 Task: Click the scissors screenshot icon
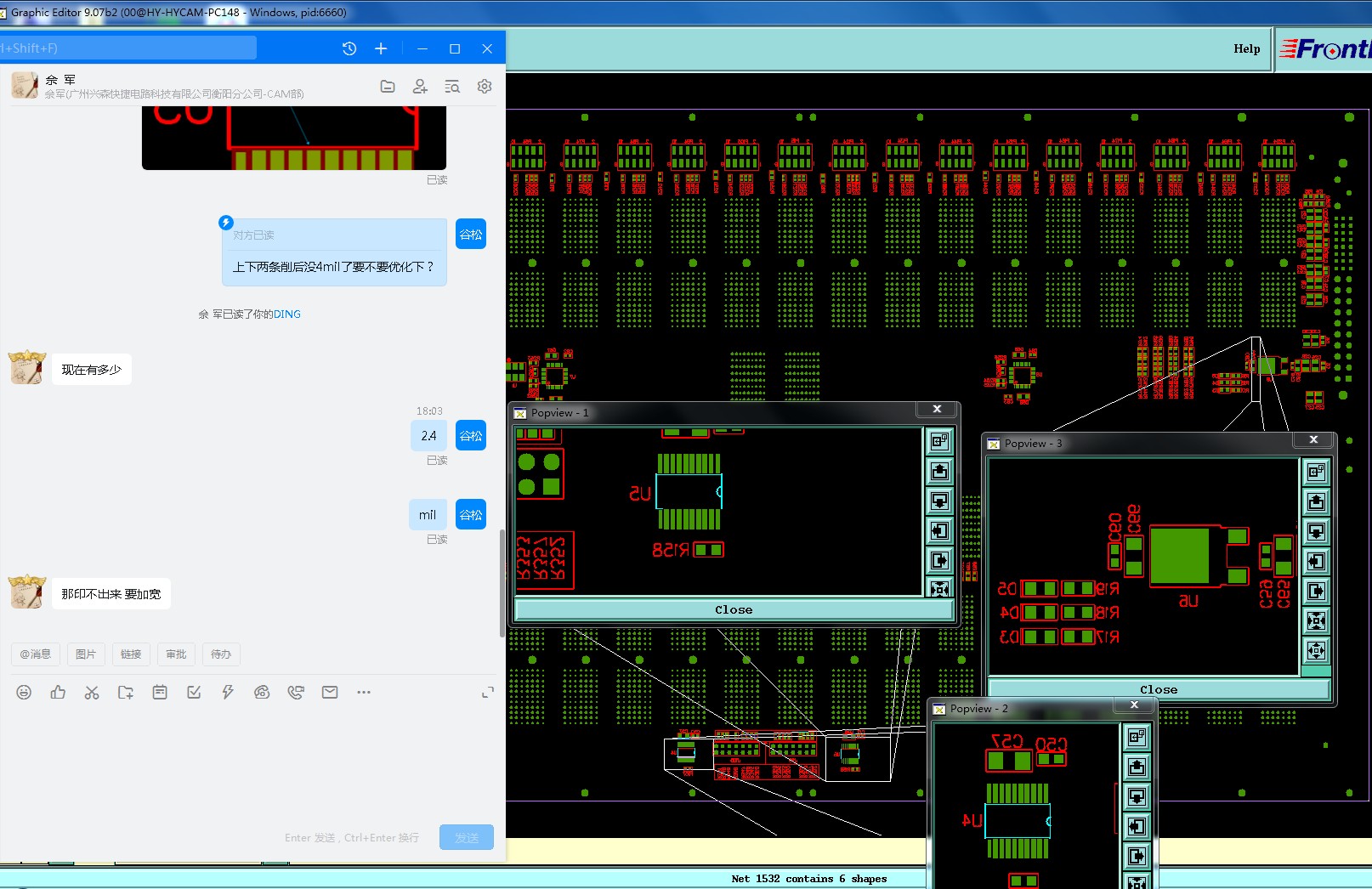coord(92,693)
